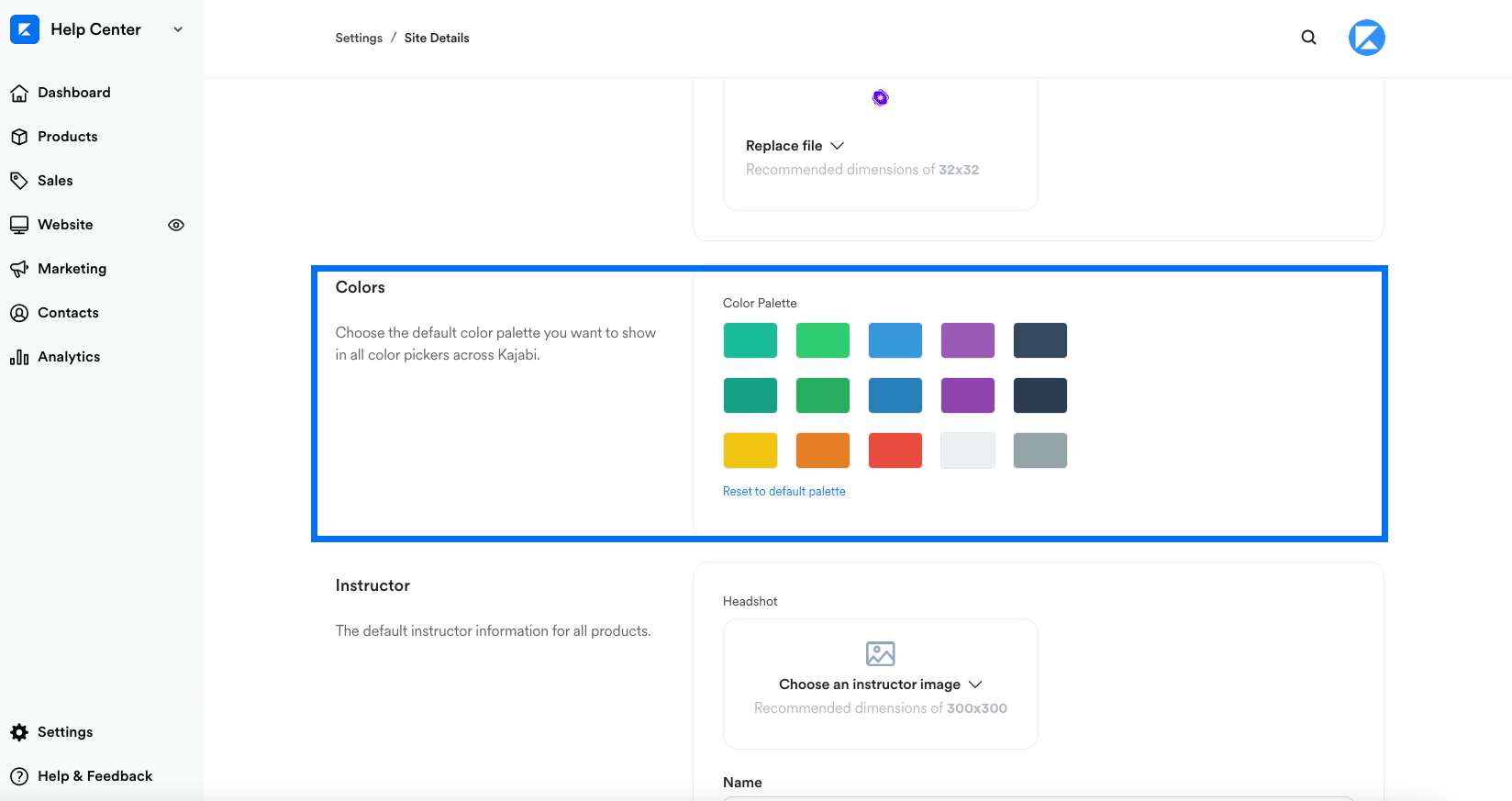Open Help & Feedback
The height and width of the screenshot is (801, 1512).
(94, 776)
